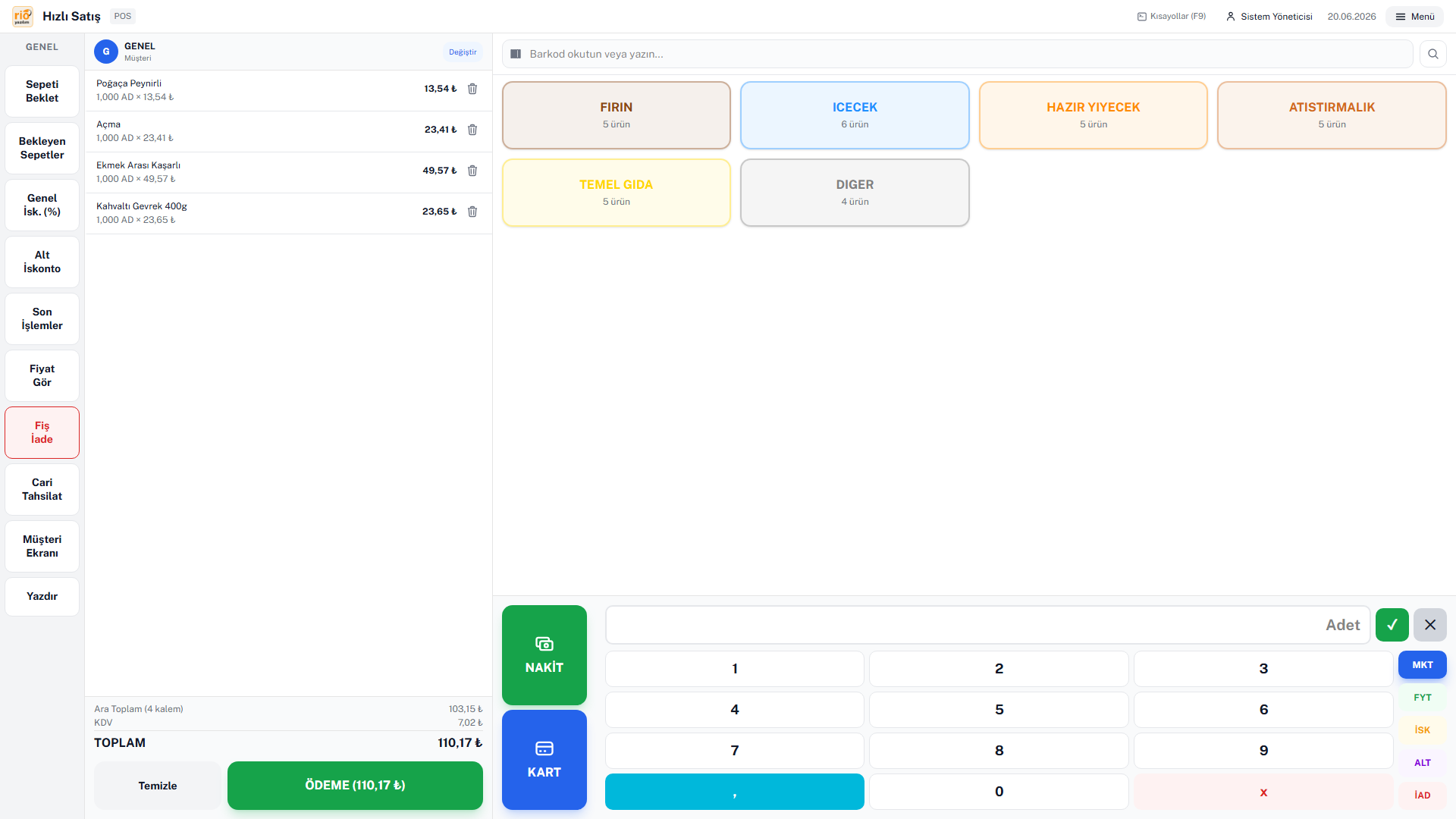Click the POS badge
This screenshot has width=1456, height=819.
pos(123,16)
